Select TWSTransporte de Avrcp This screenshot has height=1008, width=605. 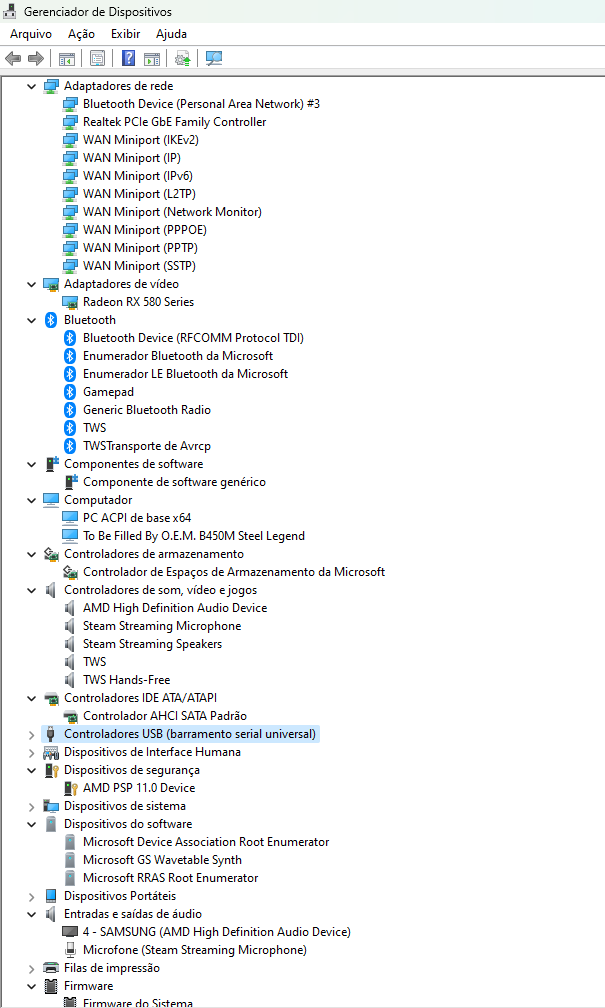point(147,446)
